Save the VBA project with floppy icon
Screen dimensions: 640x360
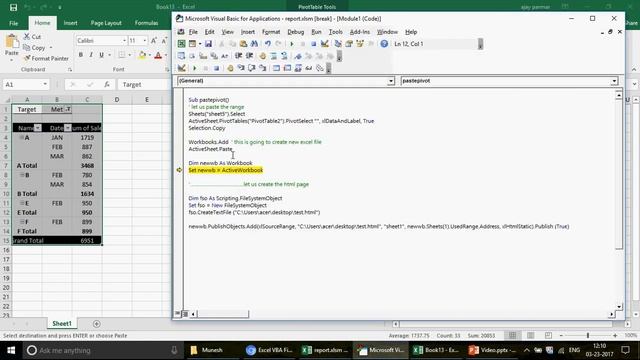coord(208,44)
